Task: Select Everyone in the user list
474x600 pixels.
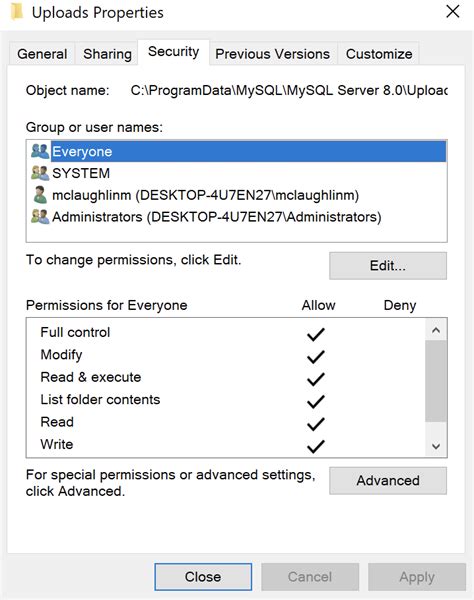Action: tap(238, 151)
